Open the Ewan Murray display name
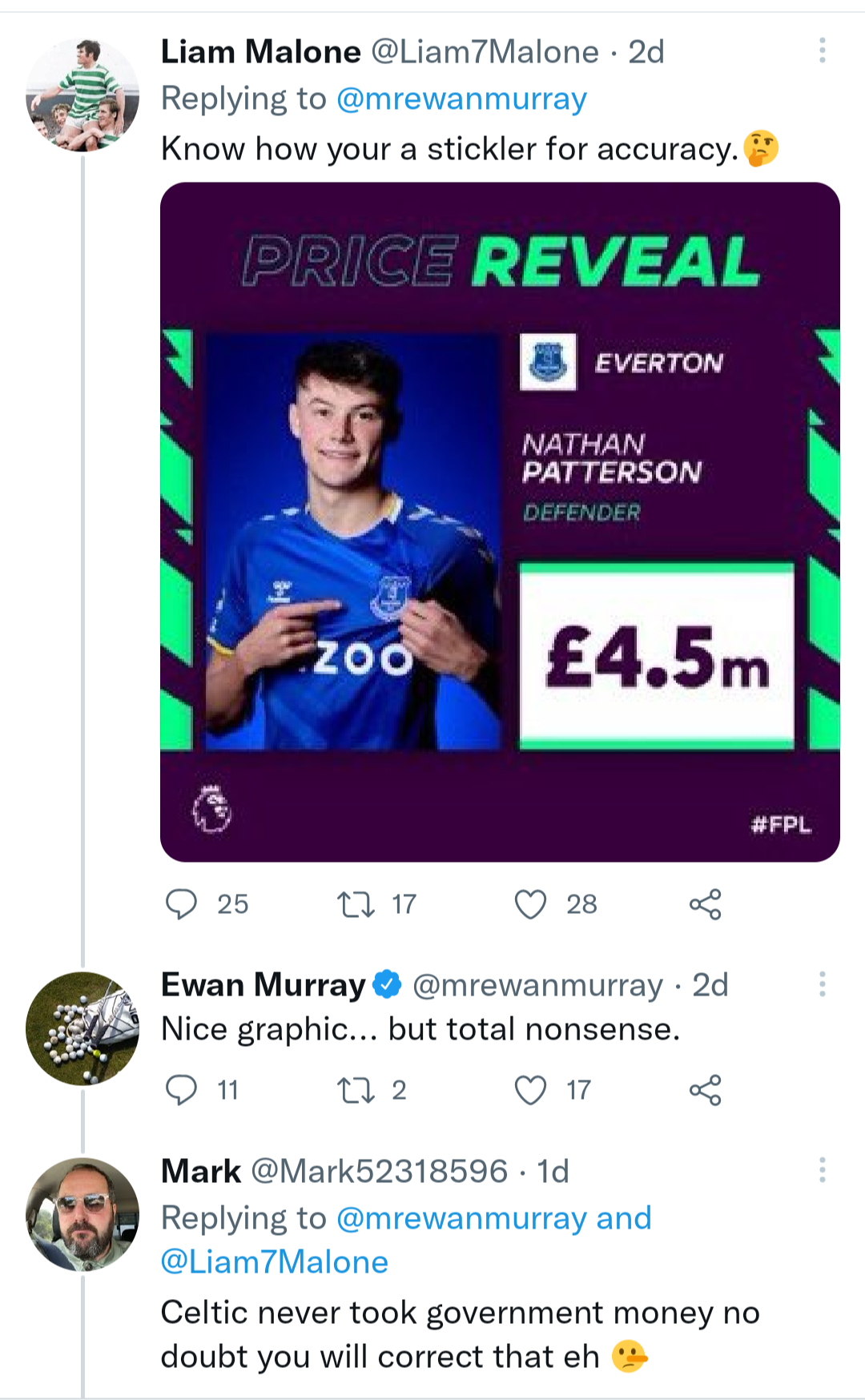 point(264,984)
